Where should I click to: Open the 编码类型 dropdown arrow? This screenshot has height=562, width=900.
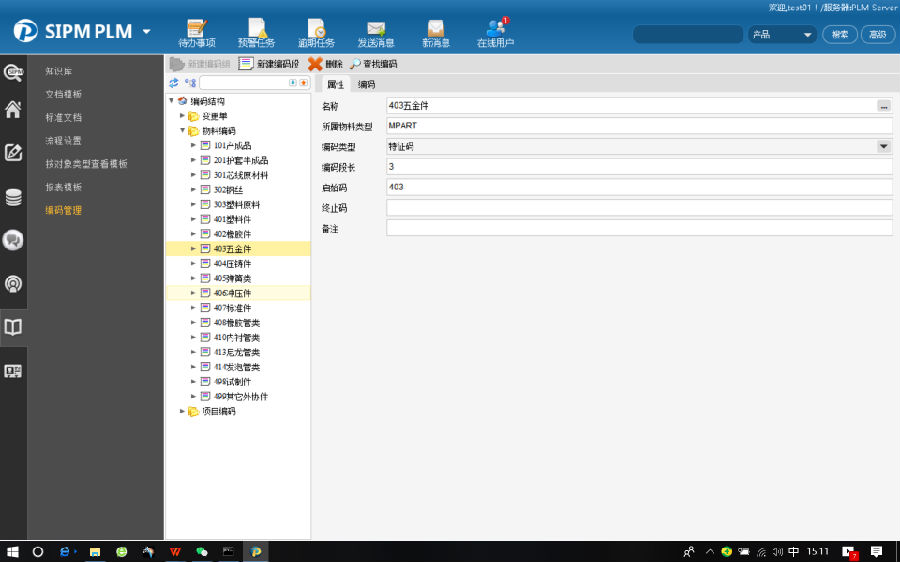click(x=883, y=146)
